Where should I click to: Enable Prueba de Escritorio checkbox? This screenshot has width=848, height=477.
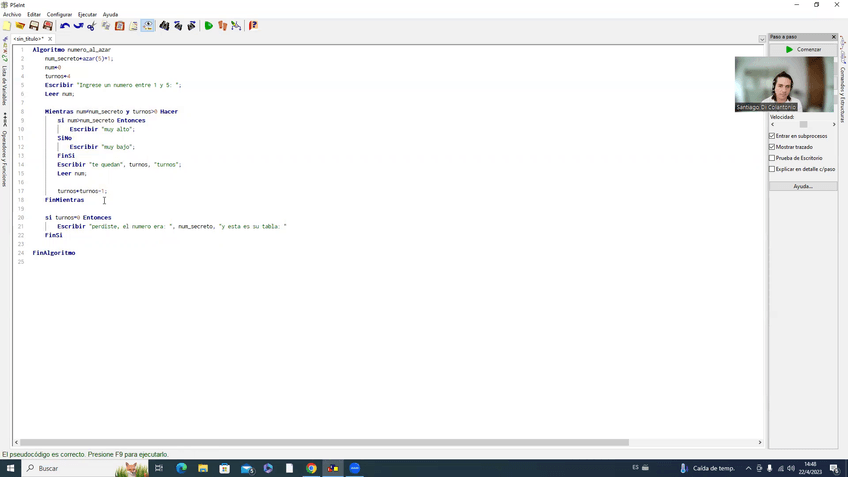click(x=772, y=158)
